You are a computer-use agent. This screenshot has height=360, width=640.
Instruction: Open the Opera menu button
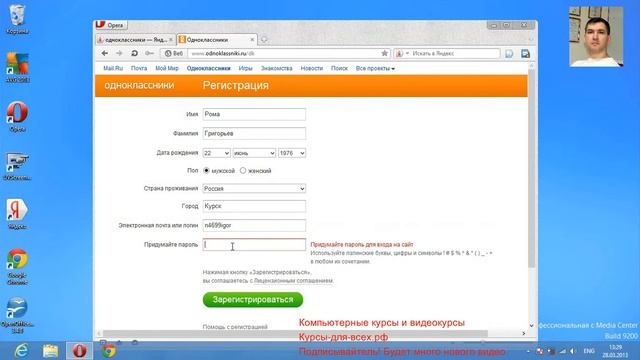click(111, 25)
